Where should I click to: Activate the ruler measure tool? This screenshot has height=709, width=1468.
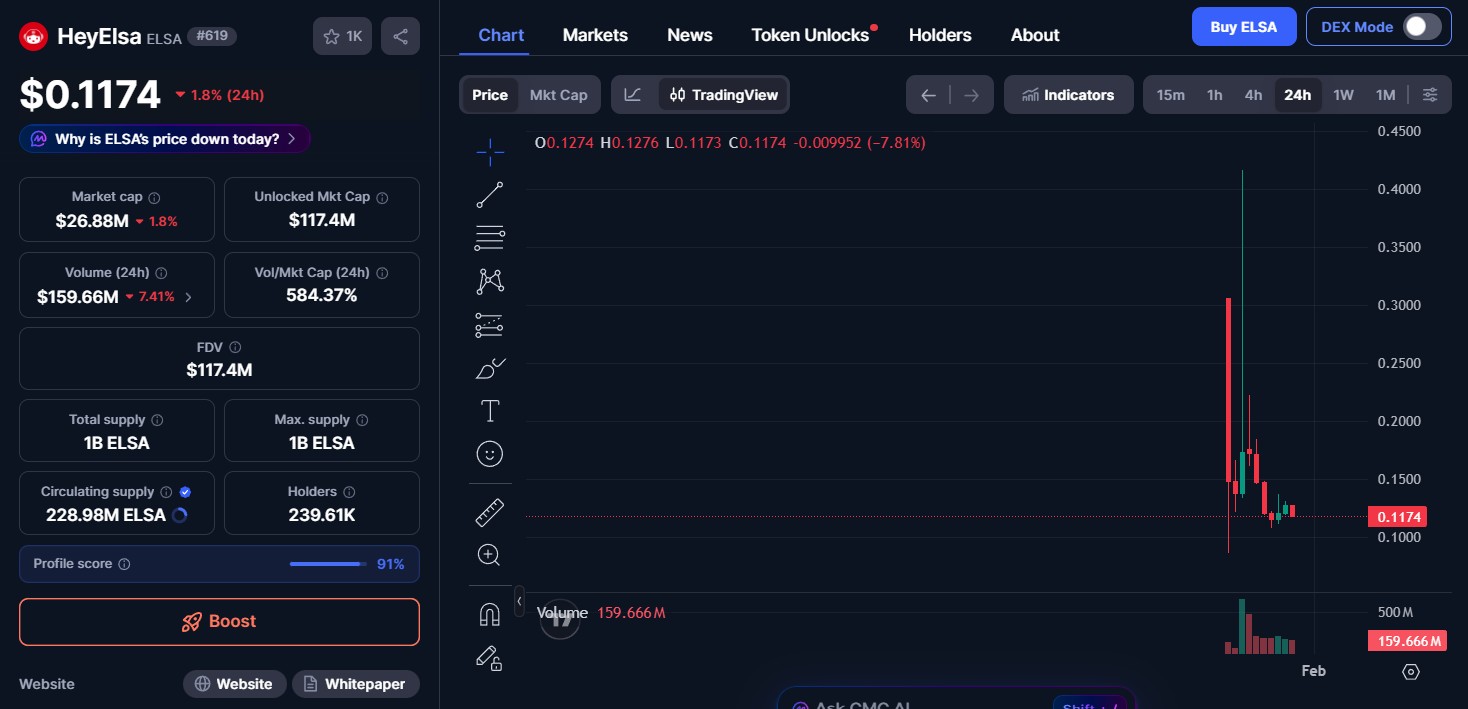click(x=489, y=511)
